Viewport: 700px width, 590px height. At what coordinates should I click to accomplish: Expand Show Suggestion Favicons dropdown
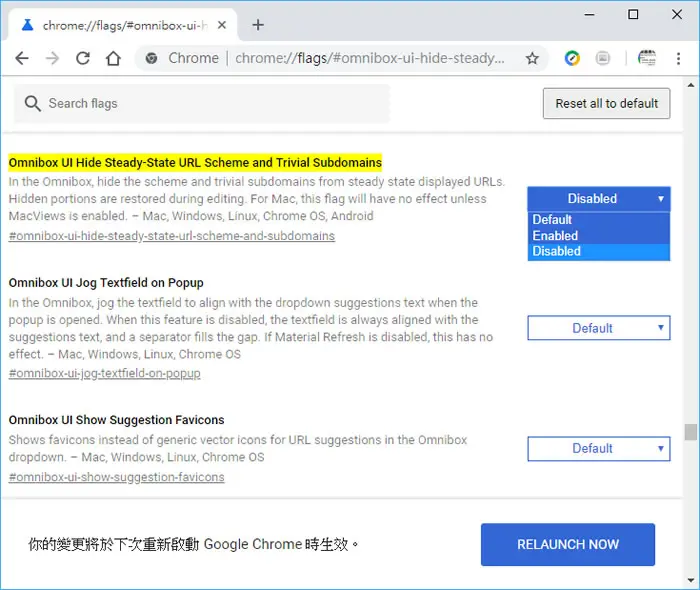pyautogui.click(x=599, y=449)
